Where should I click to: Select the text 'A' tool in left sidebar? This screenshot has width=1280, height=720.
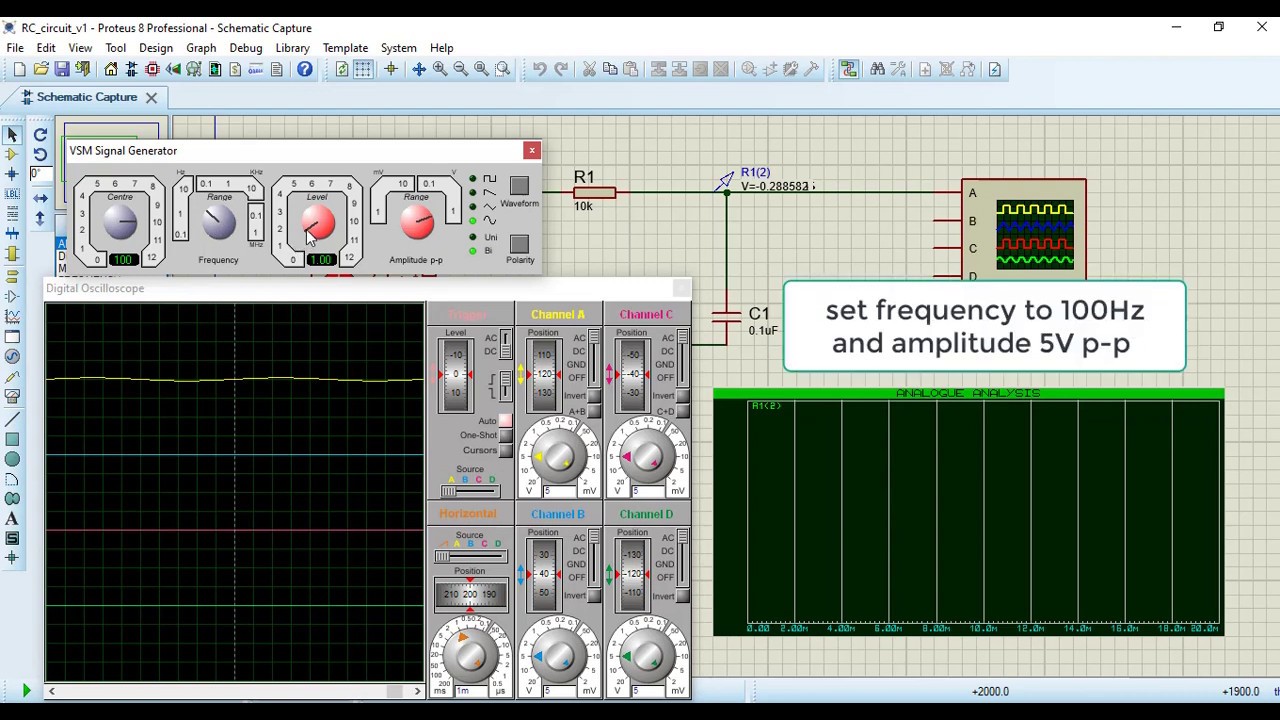click(12, 519)
